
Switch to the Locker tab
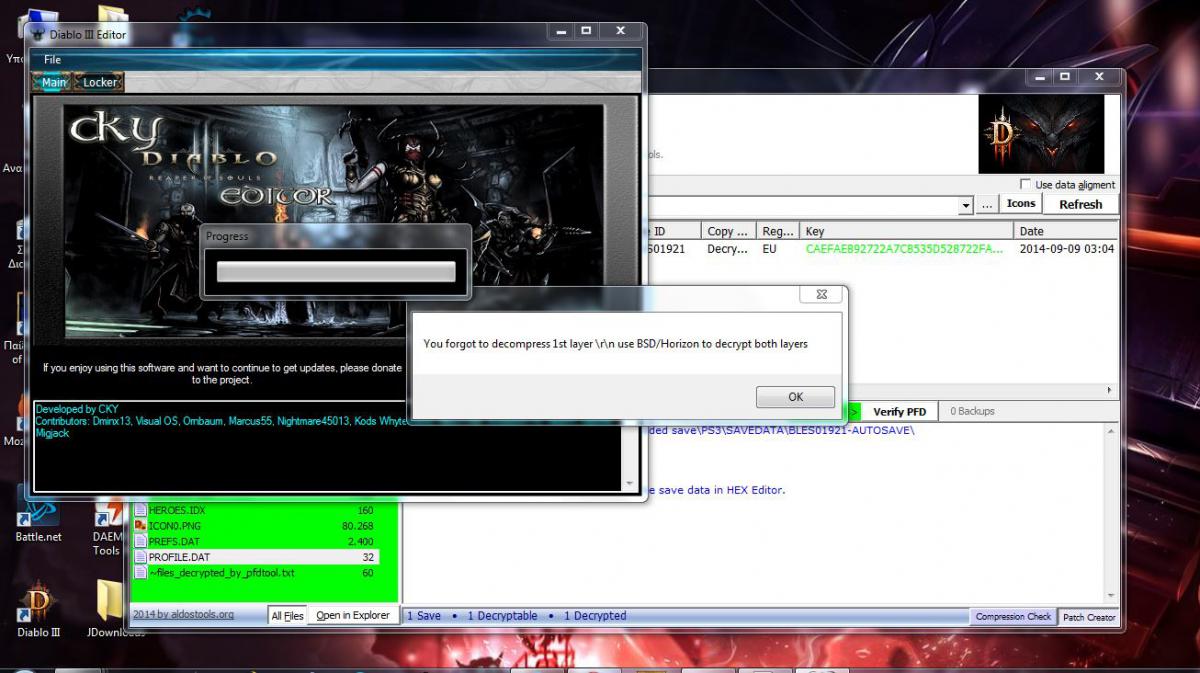pos(100,83)
